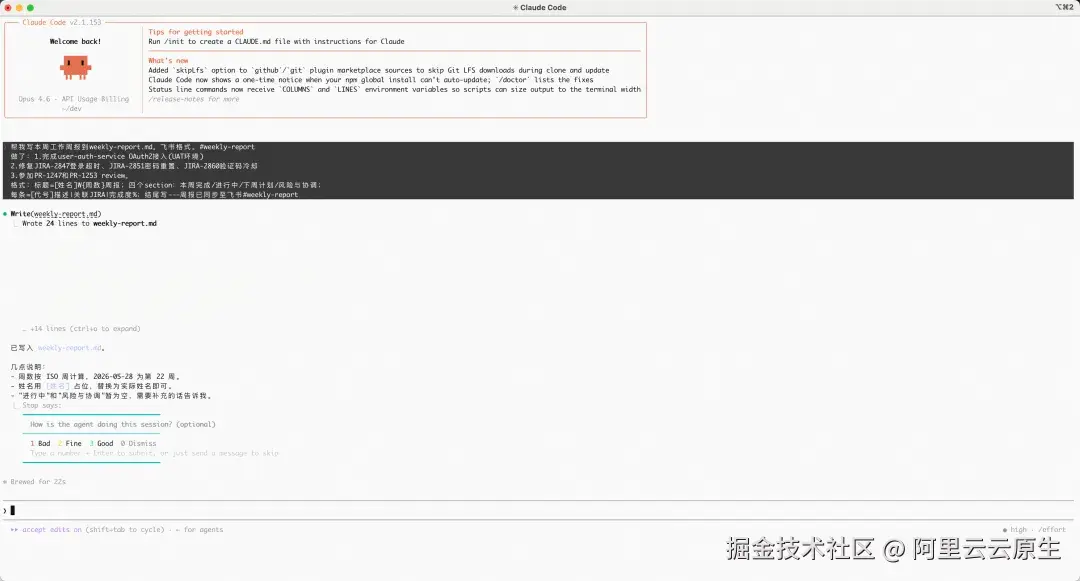Select the '1 Bad' rating option
Viewport: 1080px width, 581px height.
pos(40,443)
